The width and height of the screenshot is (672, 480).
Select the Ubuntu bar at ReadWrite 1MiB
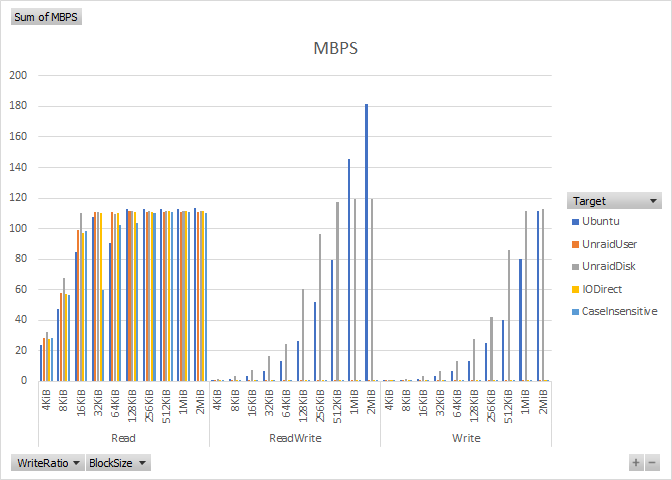[349, 270]
